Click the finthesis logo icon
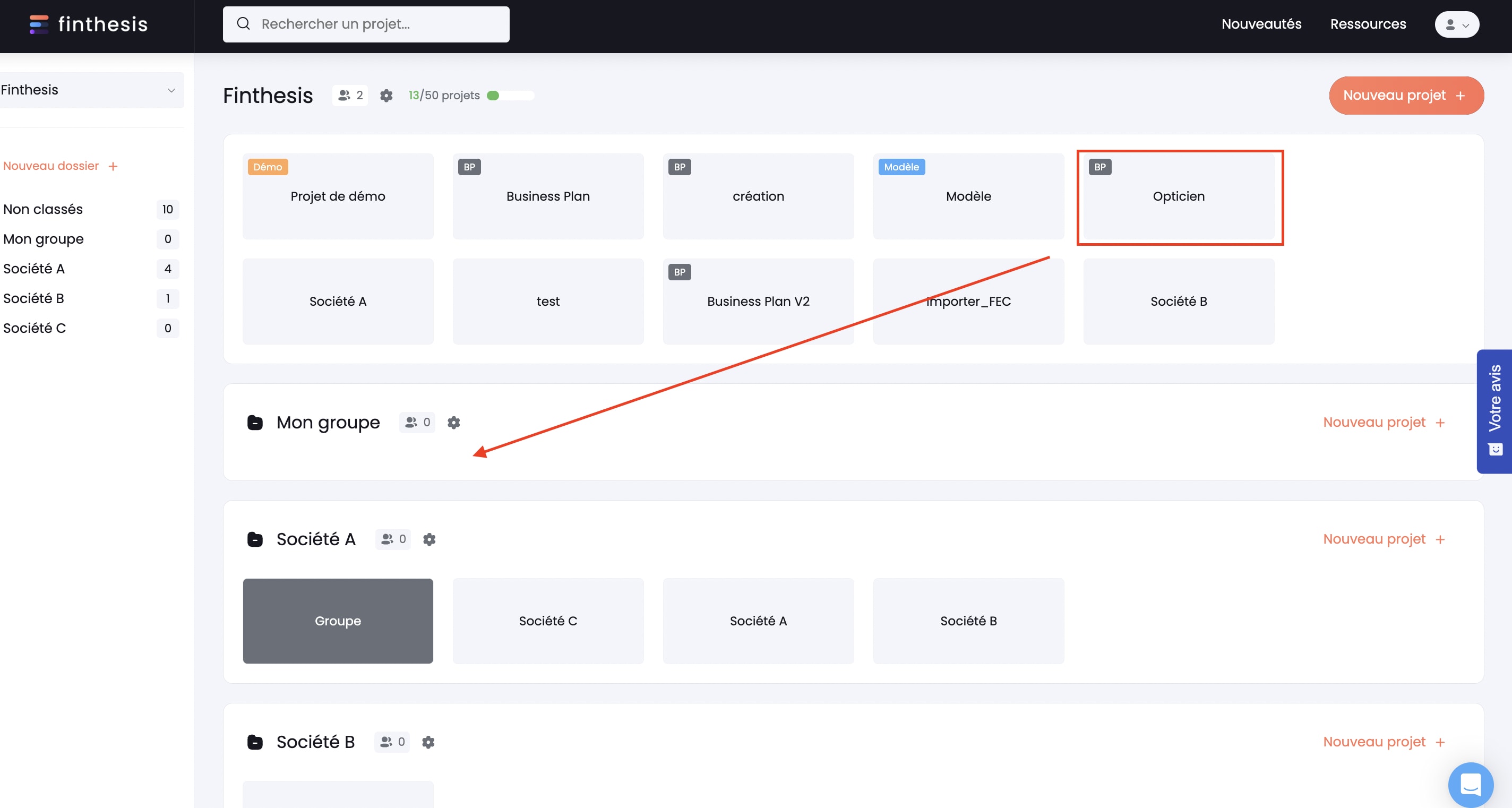The image size is (1512, 808). (x=39, y=24)
